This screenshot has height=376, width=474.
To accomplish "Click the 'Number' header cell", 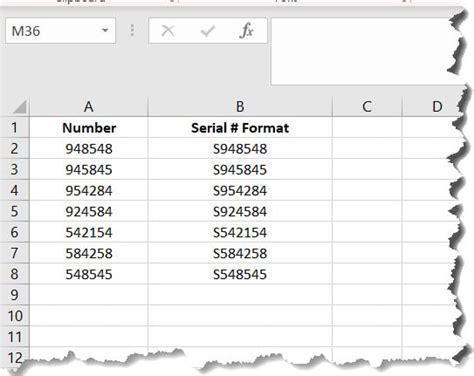I will (x=89, y=127).
